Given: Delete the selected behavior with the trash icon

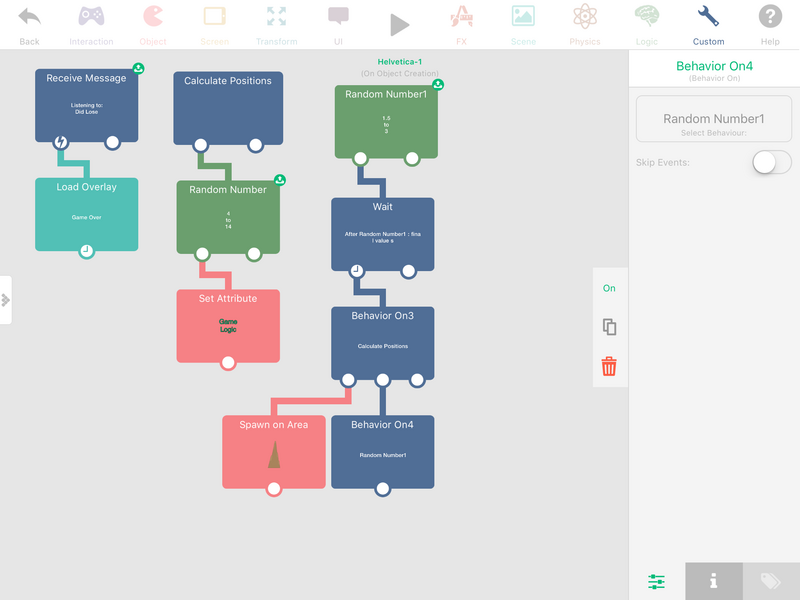Looking at the screenshot, I should (x=609, y=366).
